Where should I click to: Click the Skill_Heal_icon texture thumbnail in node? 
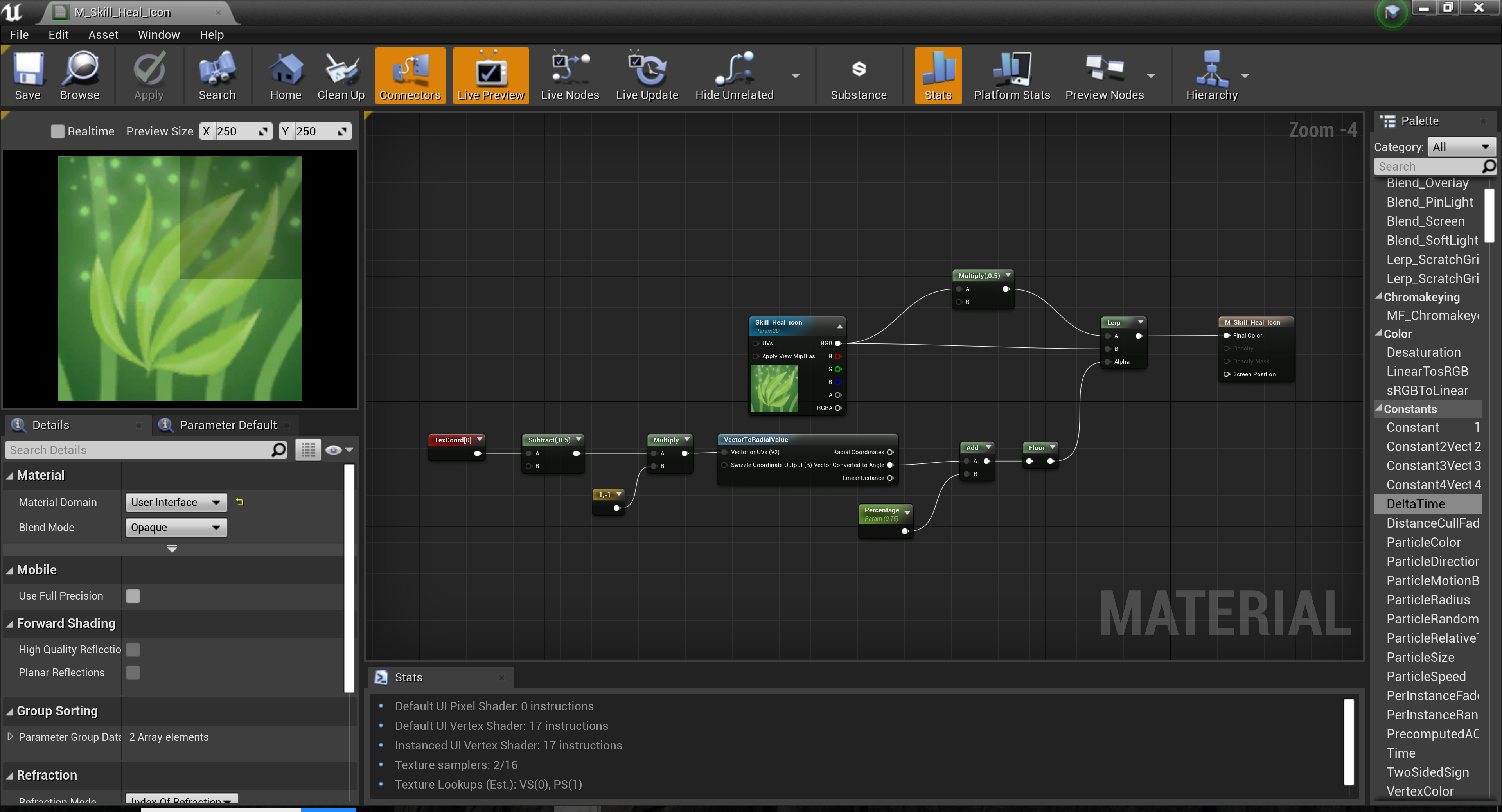[x=774, y=388]
